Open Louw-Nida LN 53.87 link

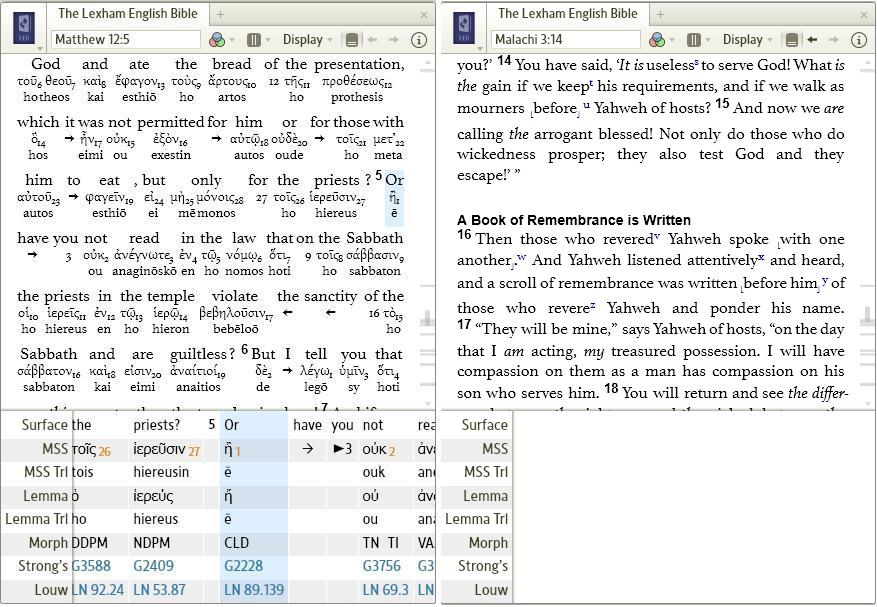(159, 590)
